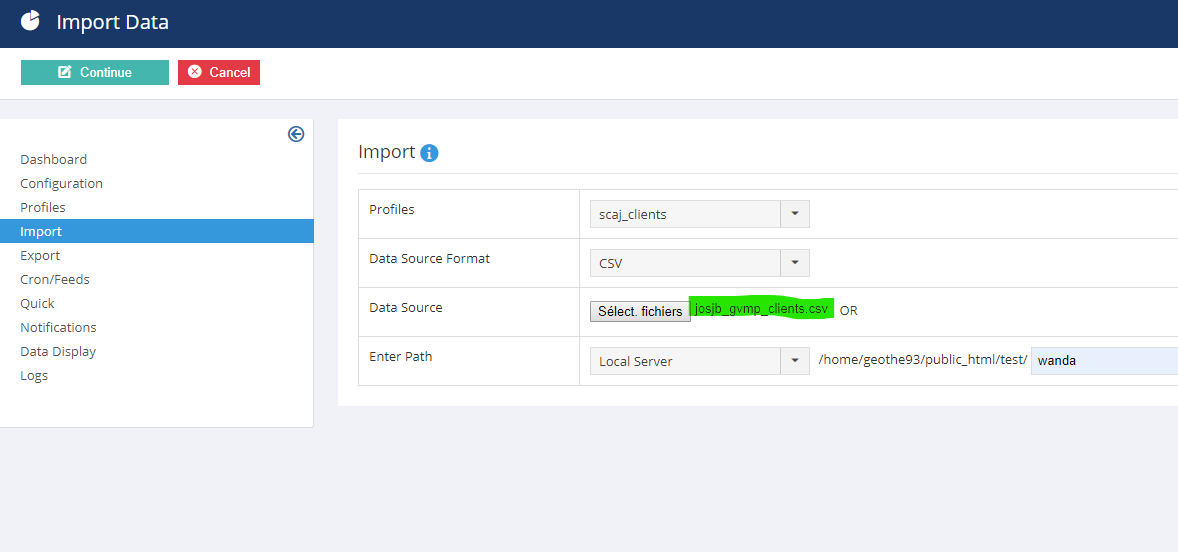Click the Sélect. fichiers file button

[640, 311]
